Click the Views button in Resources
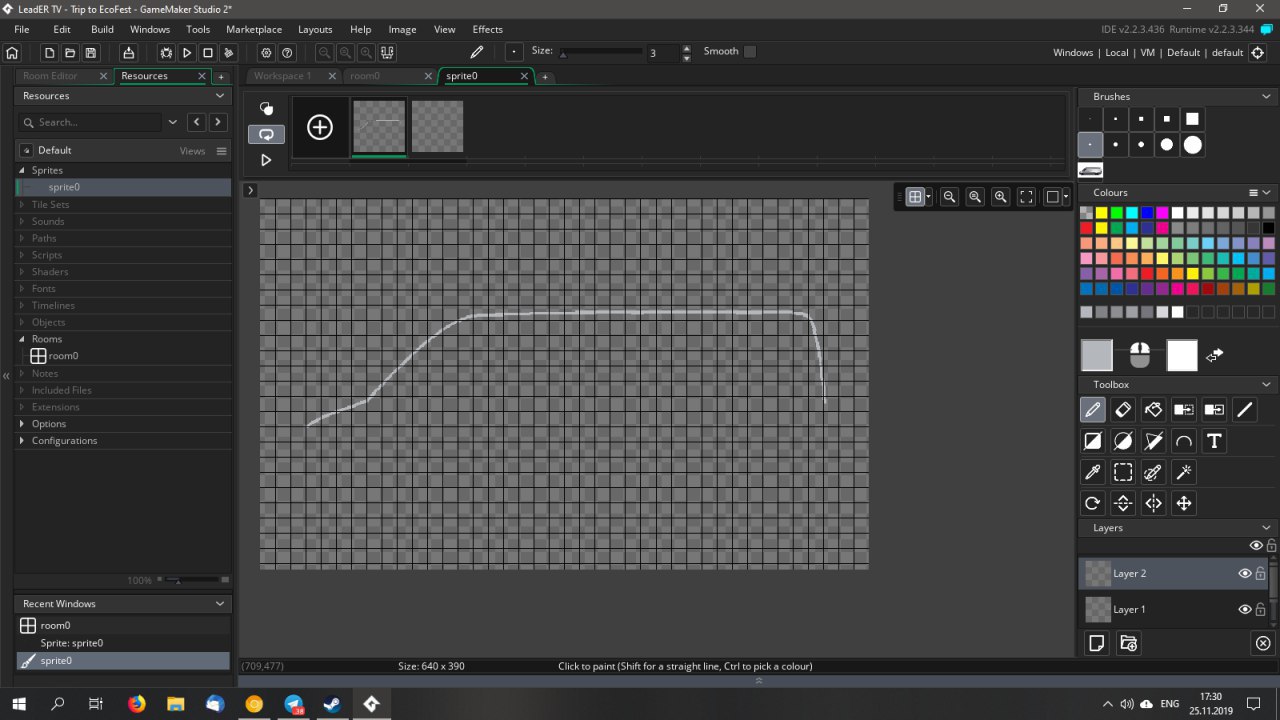This screenshot has width=1280, height=720. pyautogui.click(x=192, y=151)
